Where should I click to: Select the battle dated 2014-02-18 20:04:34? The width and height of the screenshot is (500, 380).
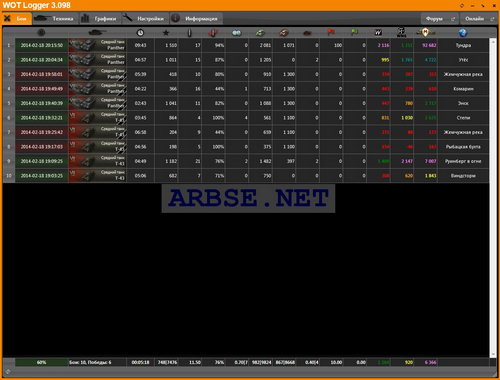coord(42,60)
